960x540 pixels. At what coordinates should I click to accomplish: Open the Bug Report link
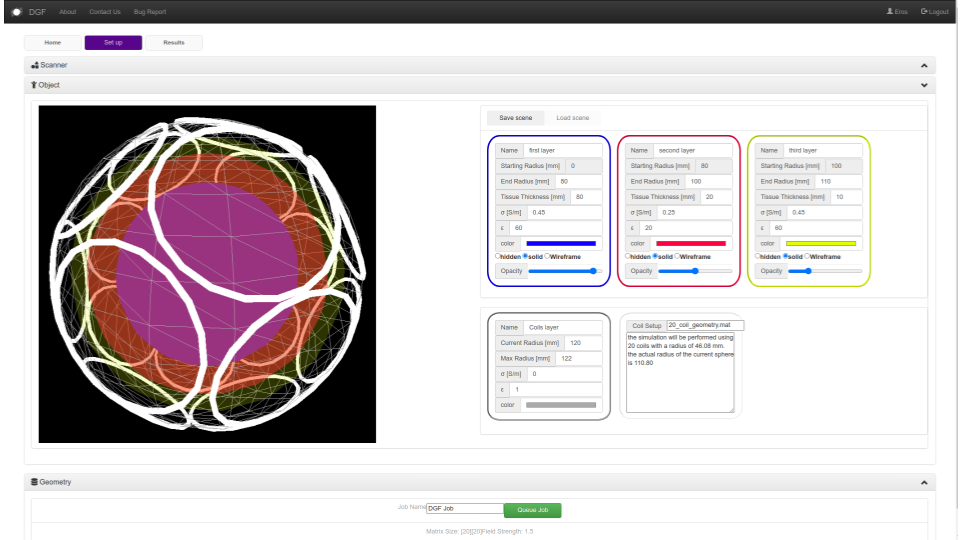[150, 11]
